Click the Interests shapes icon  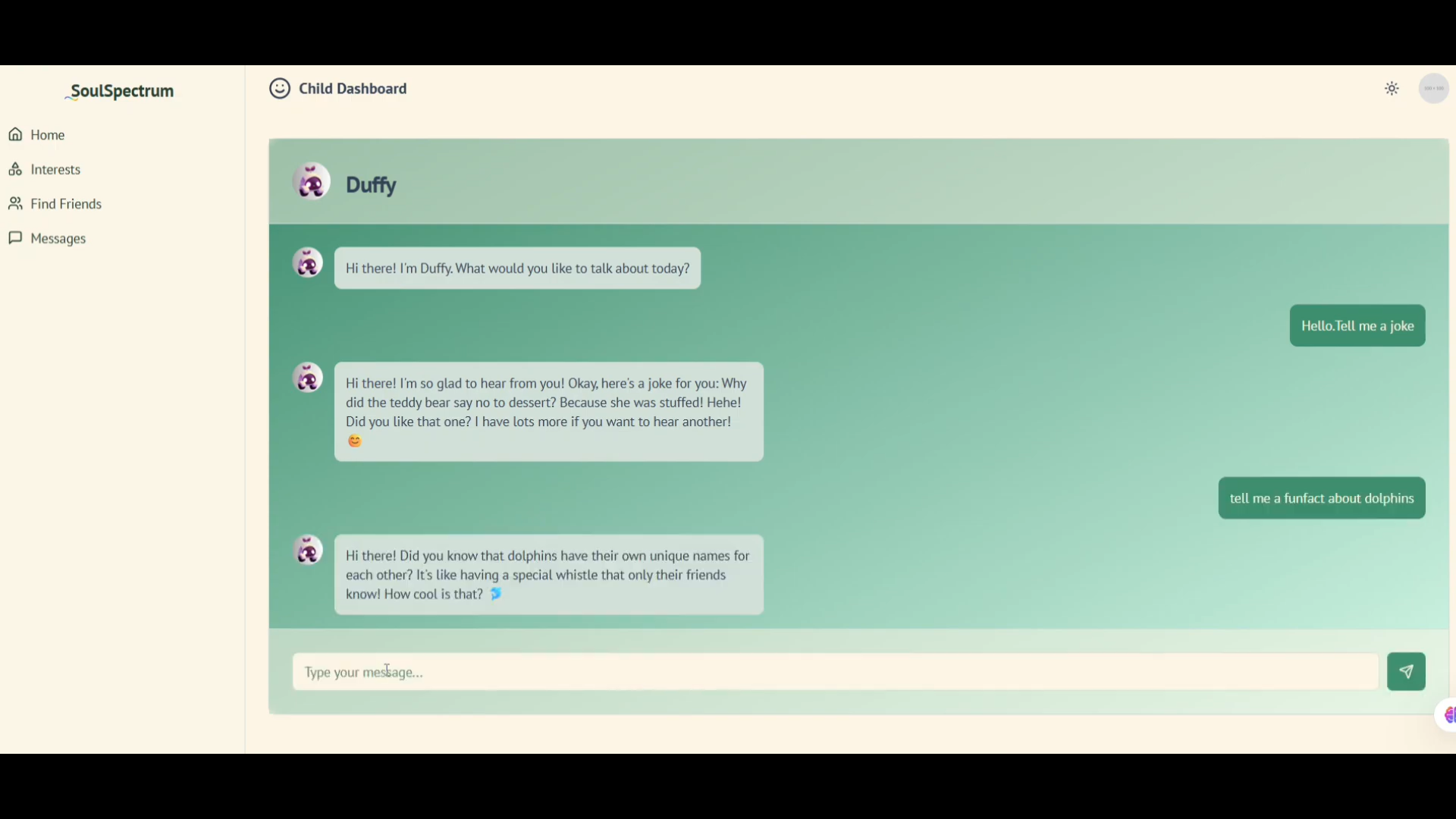tap(15, 169)
